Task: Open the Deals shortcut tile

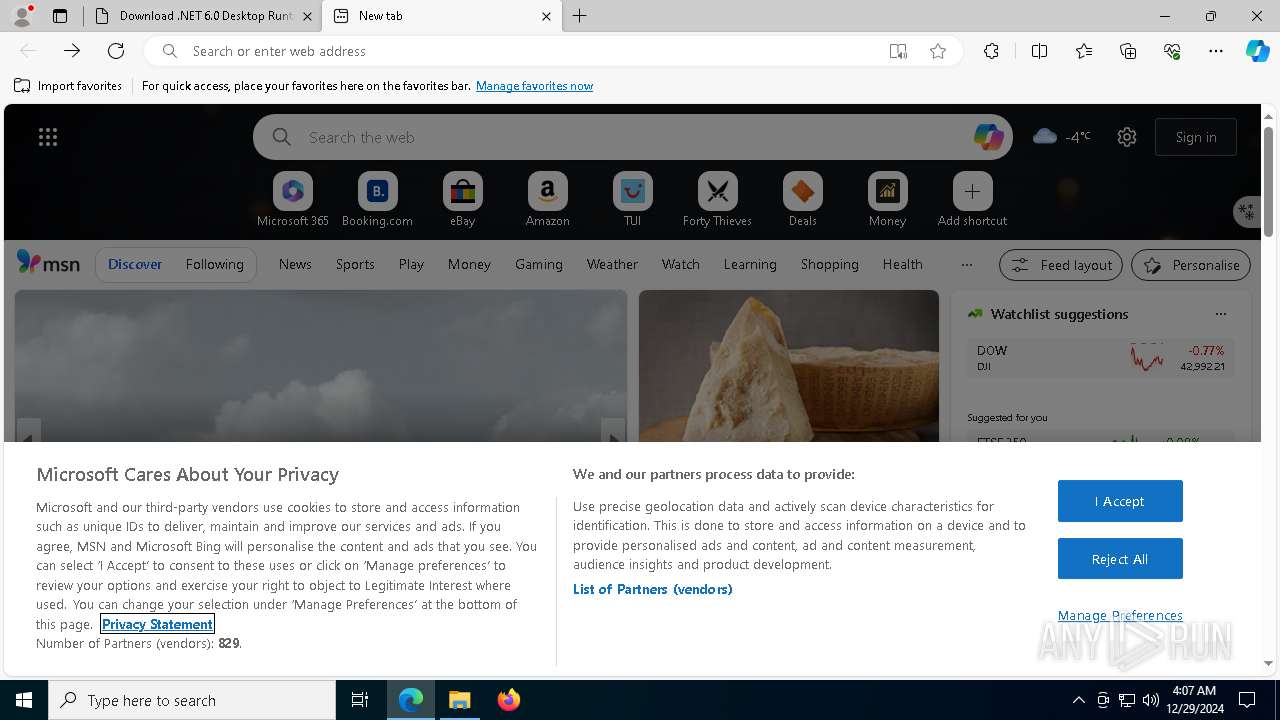Action: [x=802, y=200]
